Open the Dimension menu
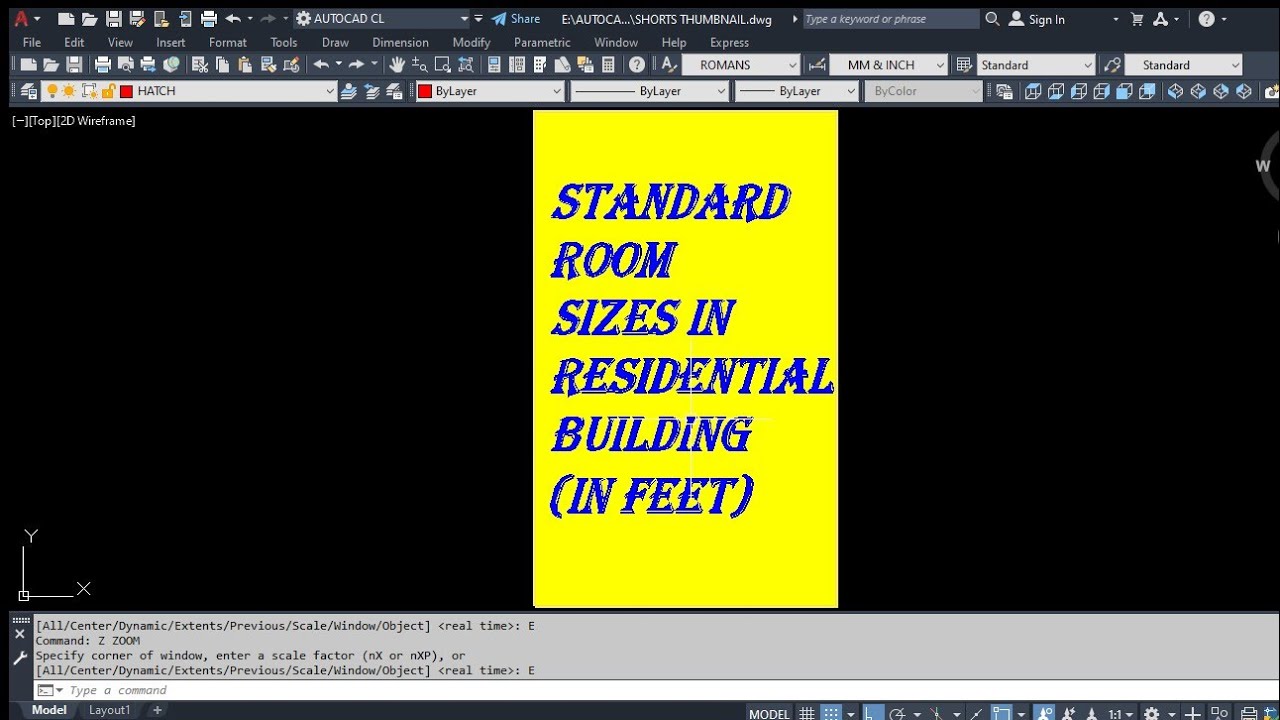 click(400, 42)
